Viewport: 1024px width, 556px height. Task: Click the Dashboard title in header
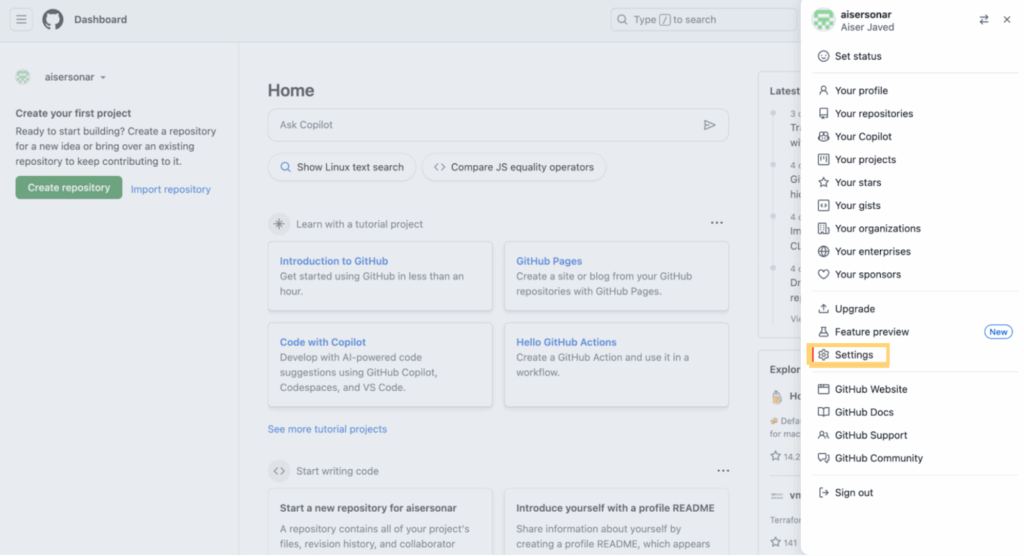pyautogui.click(x=101, y=20)
